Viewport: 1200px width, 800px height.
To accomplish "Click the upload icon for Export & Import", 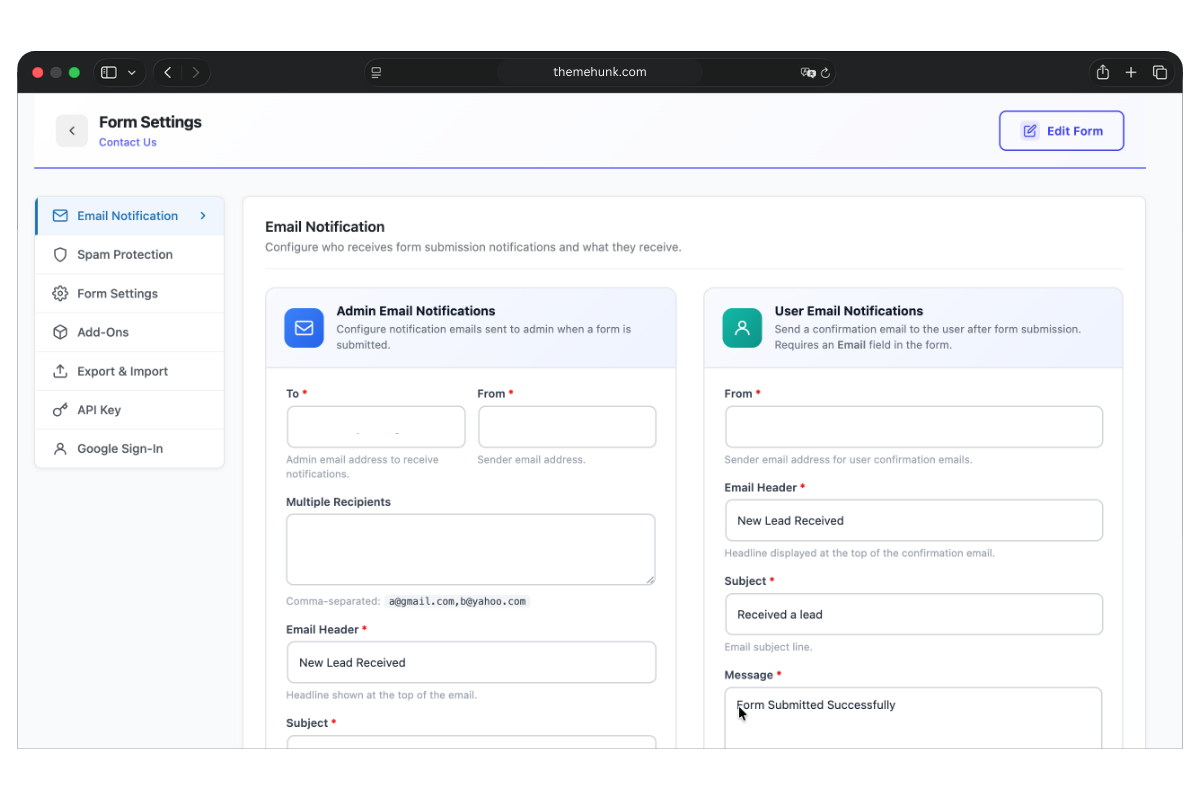I will pyautogui.click(x=60, y=371).
